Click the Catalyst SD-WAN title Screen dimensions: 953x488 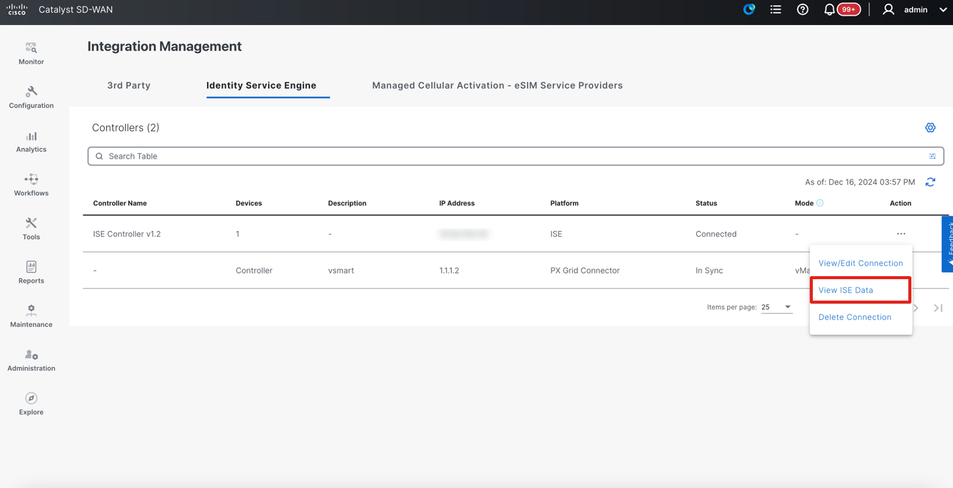pyautogui.click(x=75, y=10)
